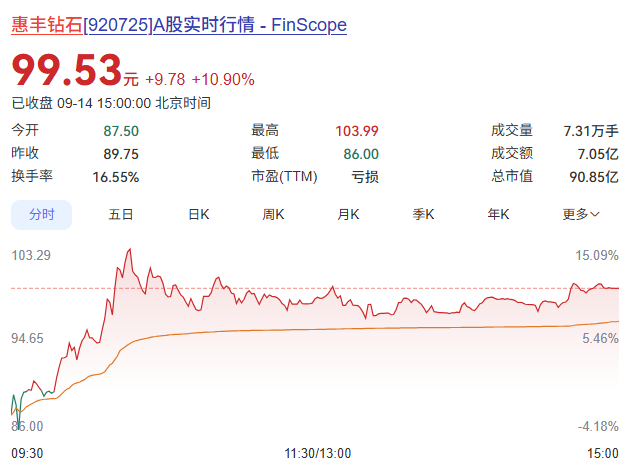Click the 总市值 value 90.85亿
The height and width of the screenshot is (466, 626).
594,177
